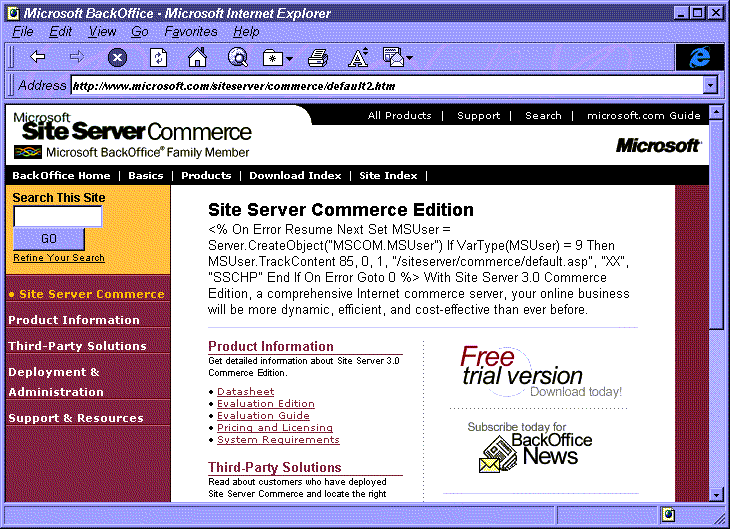Open the Support link in header

click(479, 115)
